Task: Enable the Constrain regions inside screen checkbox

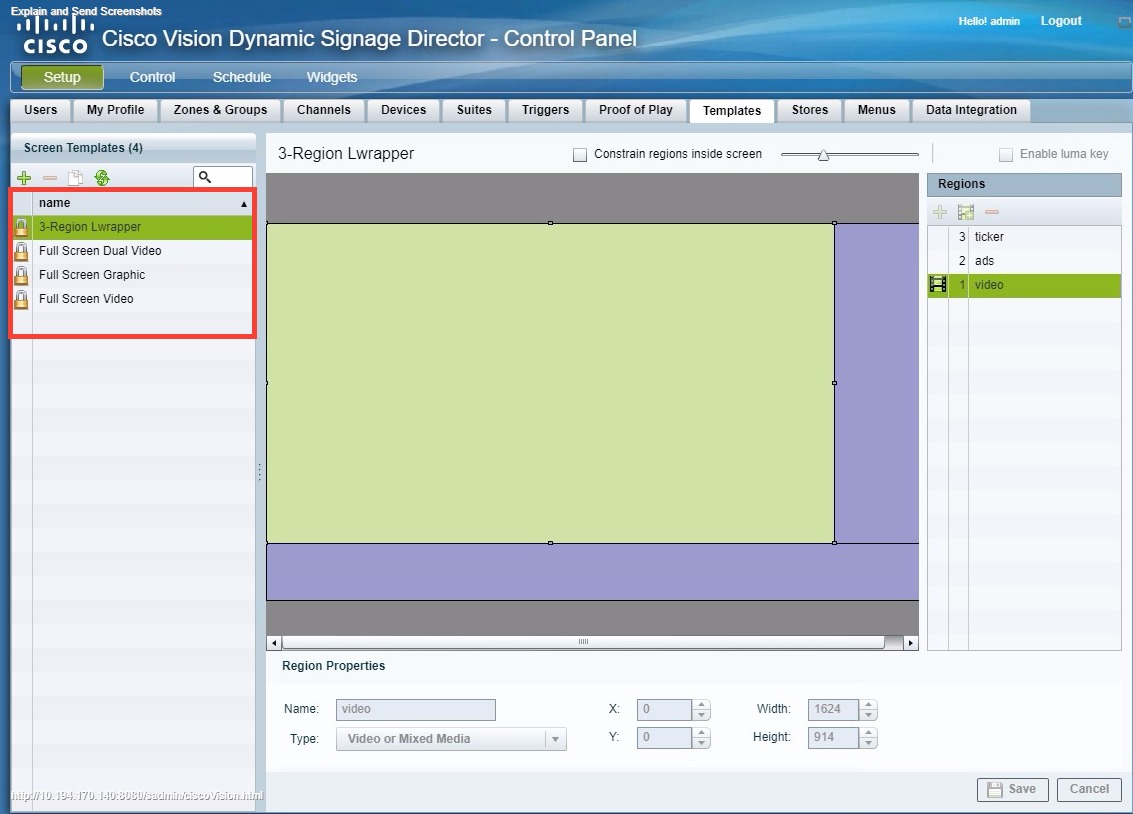Action: point(579,154)
